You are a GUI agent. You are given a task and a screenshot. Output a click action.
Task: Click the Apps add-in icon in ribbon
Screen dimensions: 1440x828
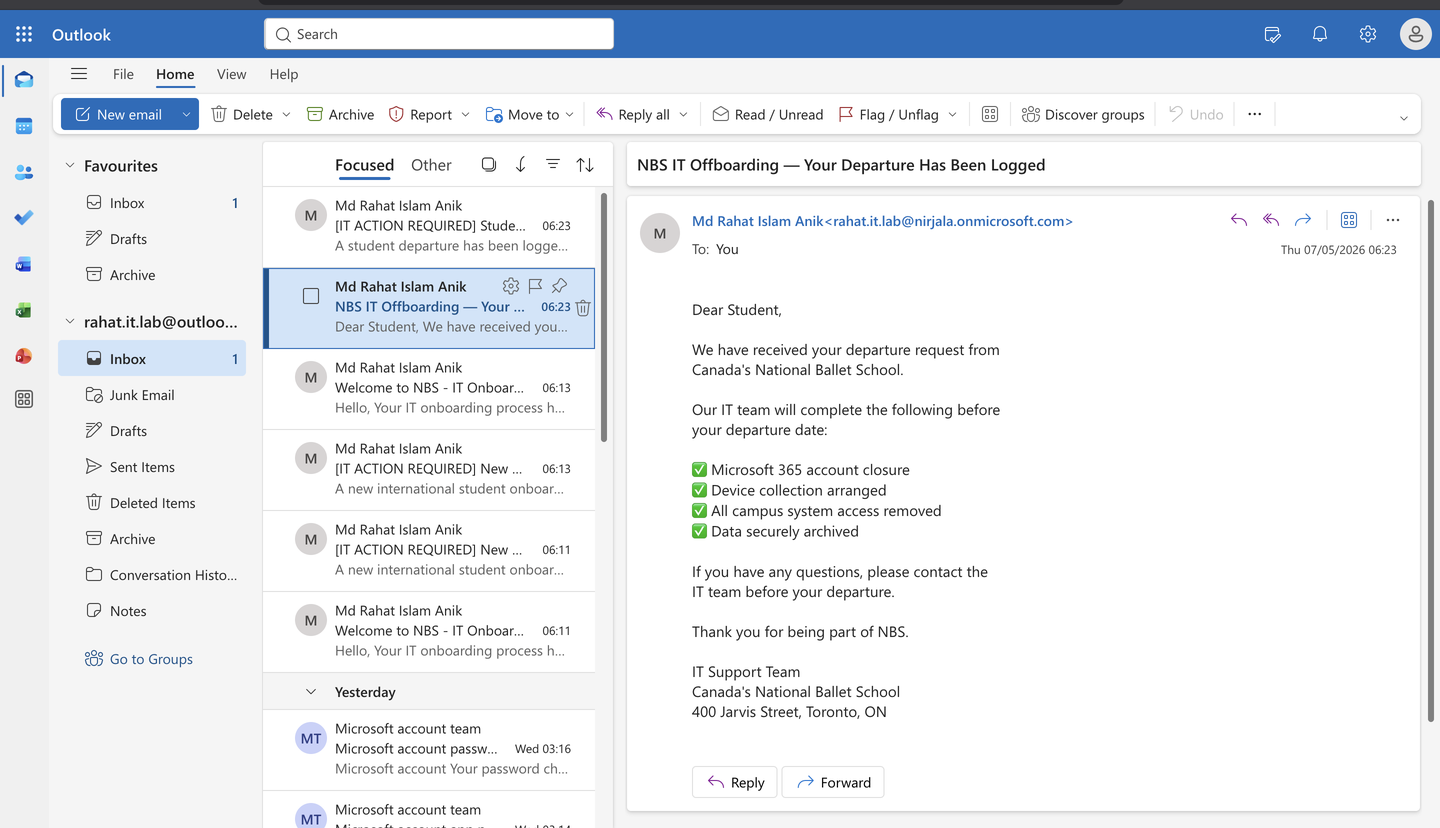990,114
